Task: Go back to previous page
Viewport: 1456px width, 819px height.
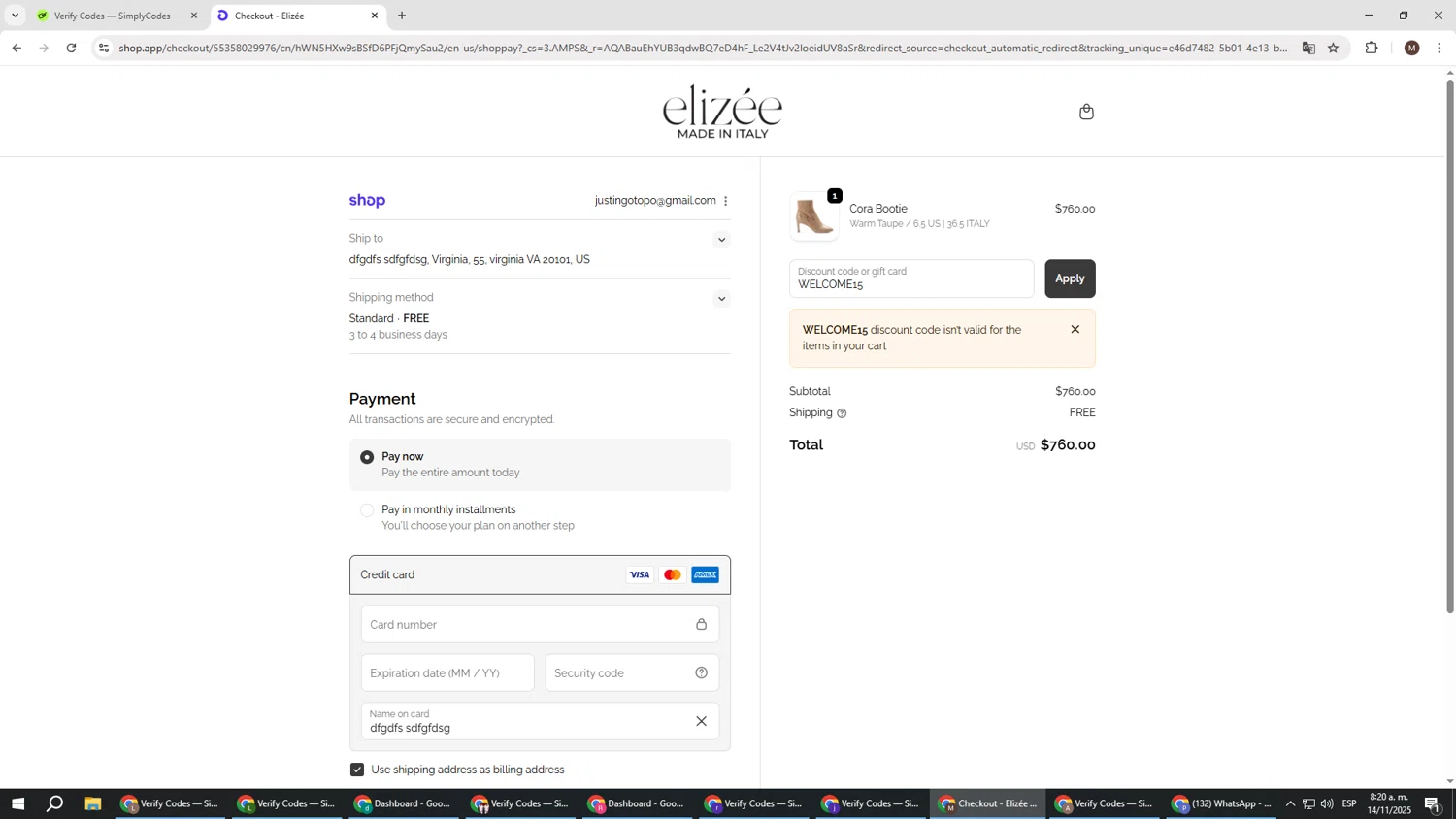Action: [x=17, y=48]
